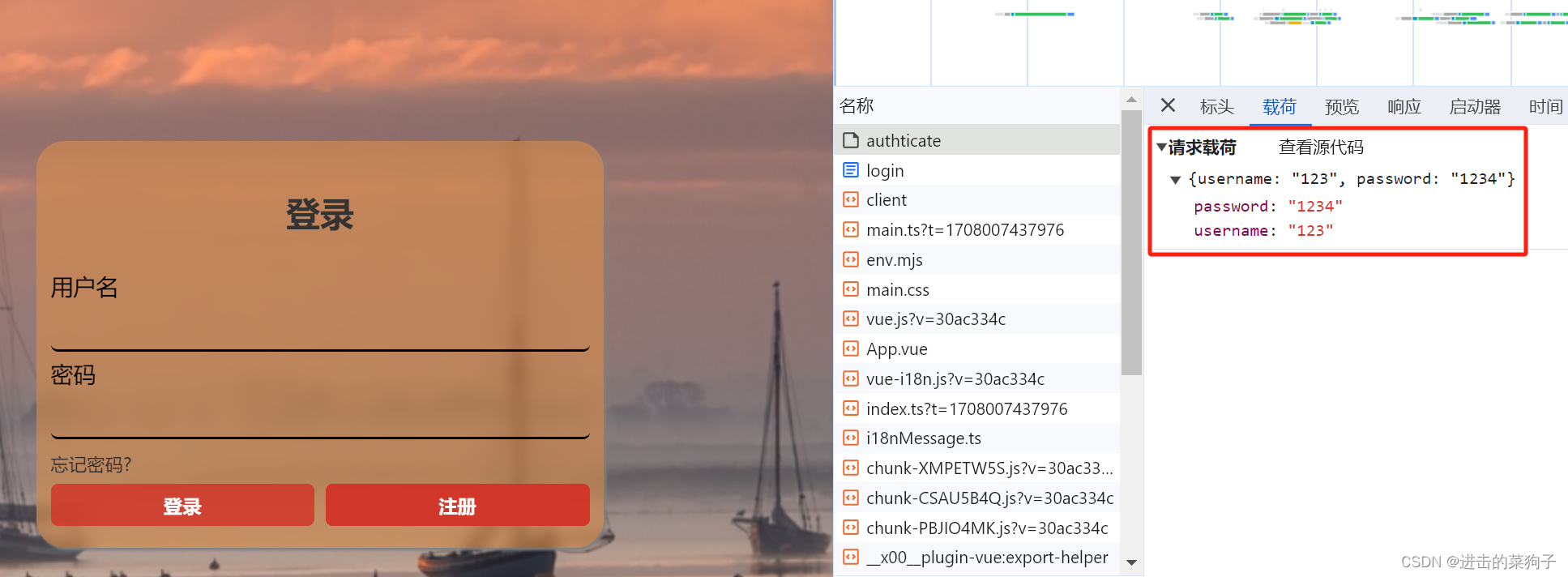This screenshot has height=577, width=1568.
Task: Click the script icon beside client
Action: point(850,199)
